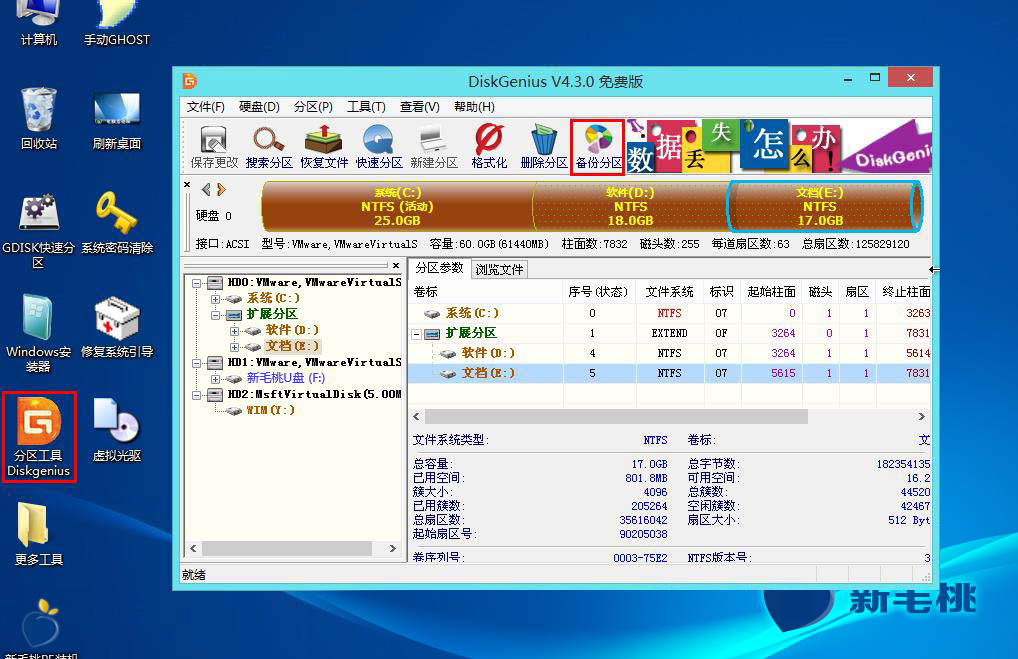Select WIM(Y:) in the disk tree
Image resolution: width=1018 pixels, height=659 pixels.
click(270, 410)
